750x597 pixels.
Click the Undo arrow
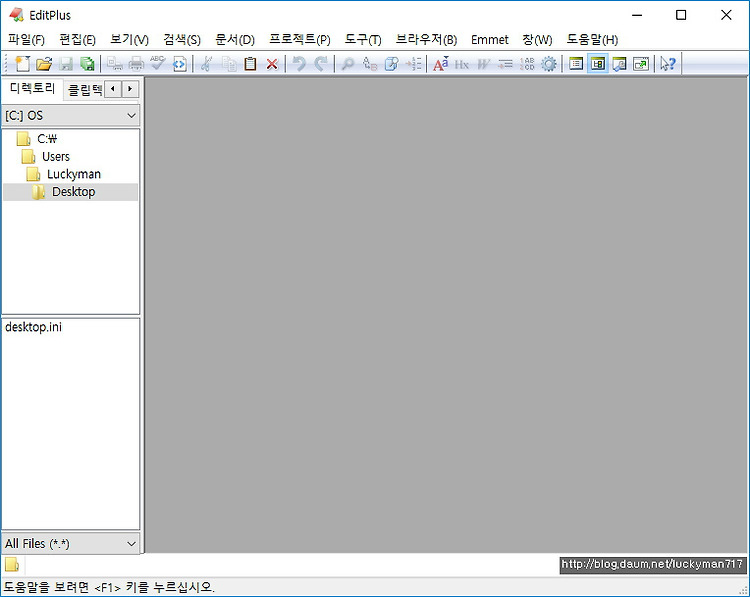(299, 64)
